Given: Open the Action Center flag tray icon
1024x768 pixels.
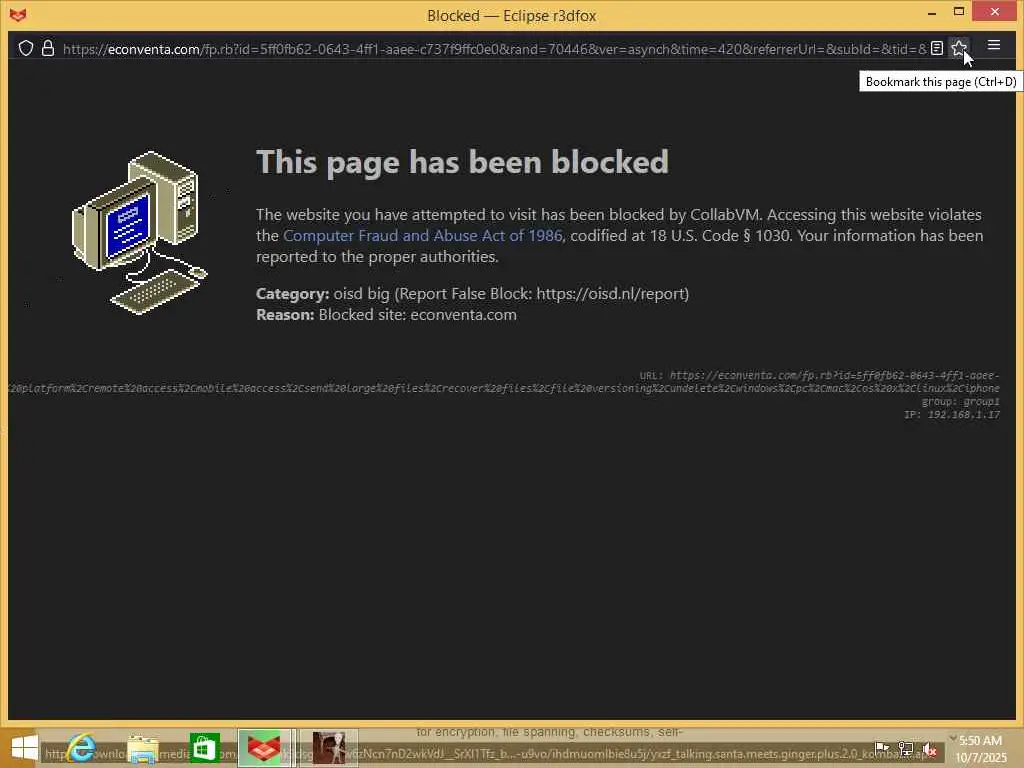Looking at the screenshot, I should [882, 748].
